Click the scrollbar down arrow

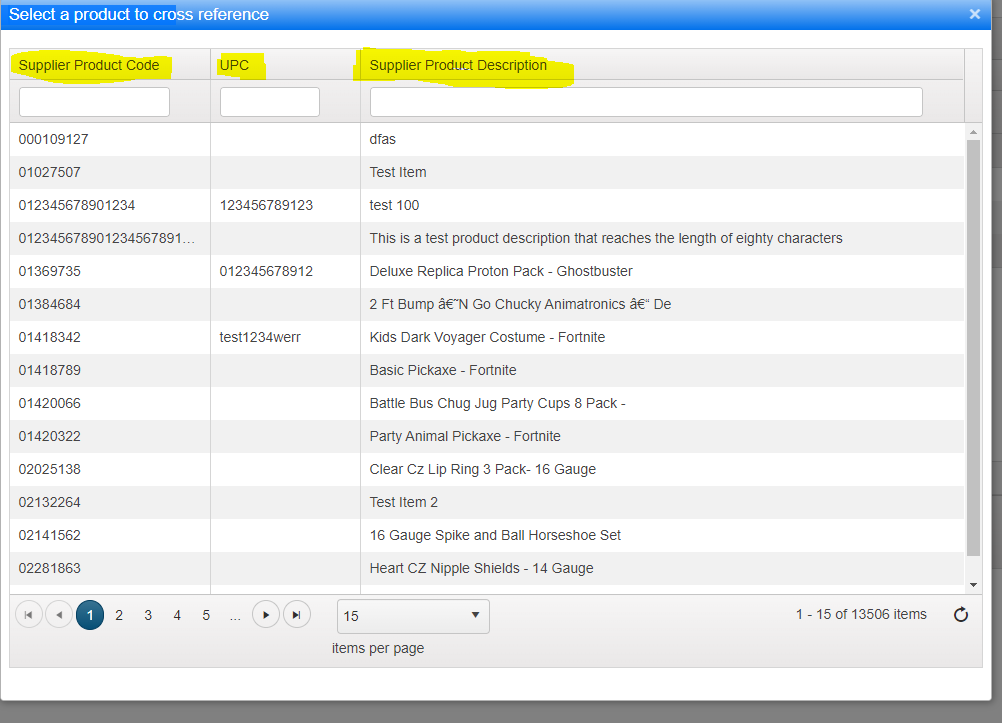(973, 584)
